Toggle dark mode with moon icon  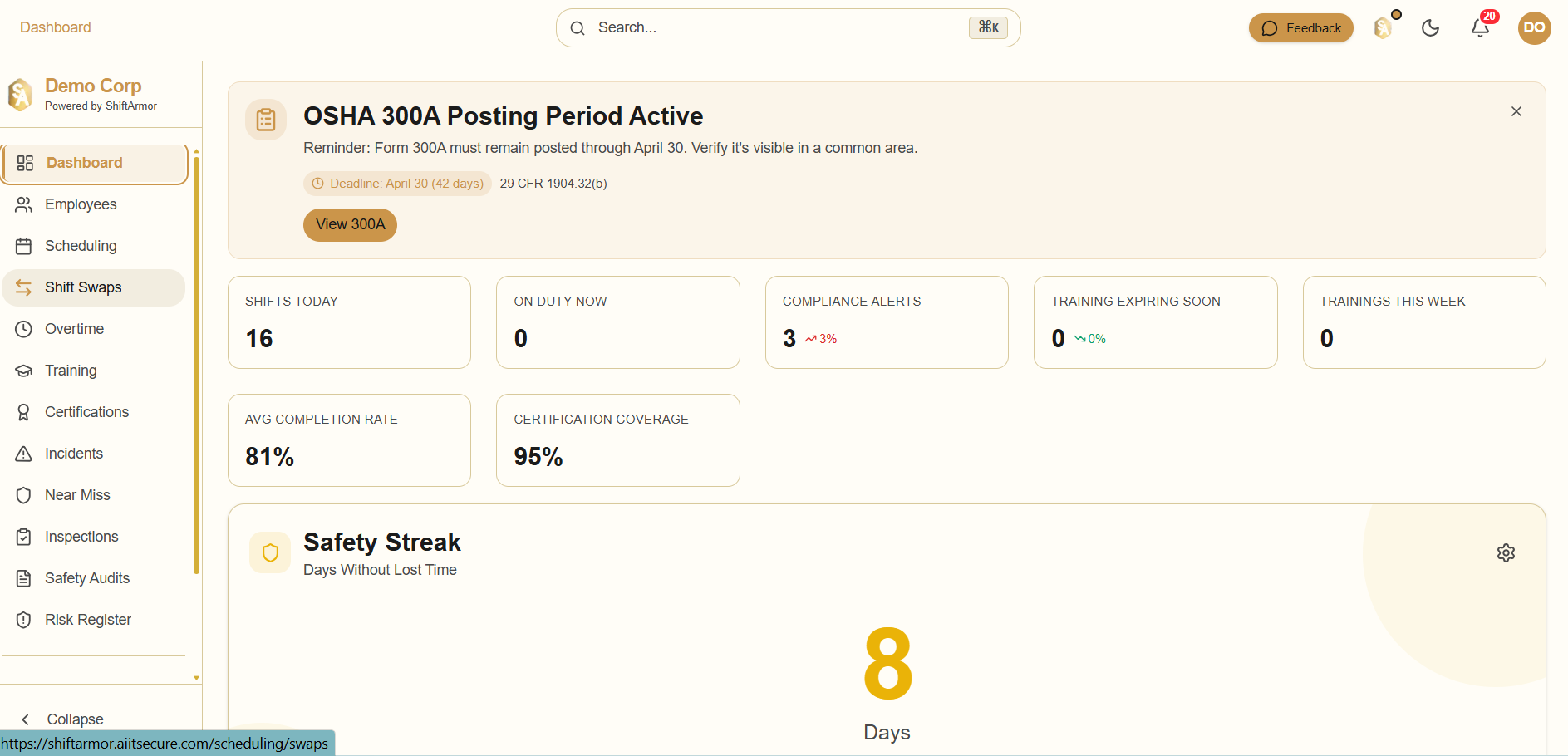(x=1430, y=28)
